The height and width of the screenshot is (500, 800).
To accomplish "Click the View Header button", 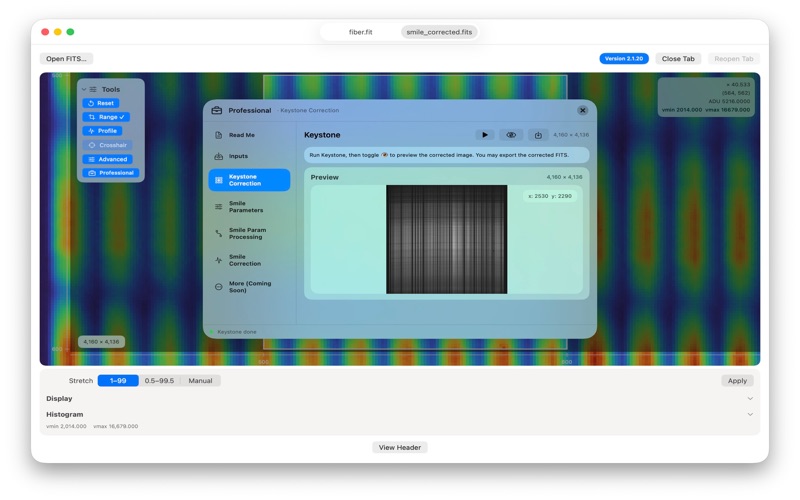I will coord(400,447).
